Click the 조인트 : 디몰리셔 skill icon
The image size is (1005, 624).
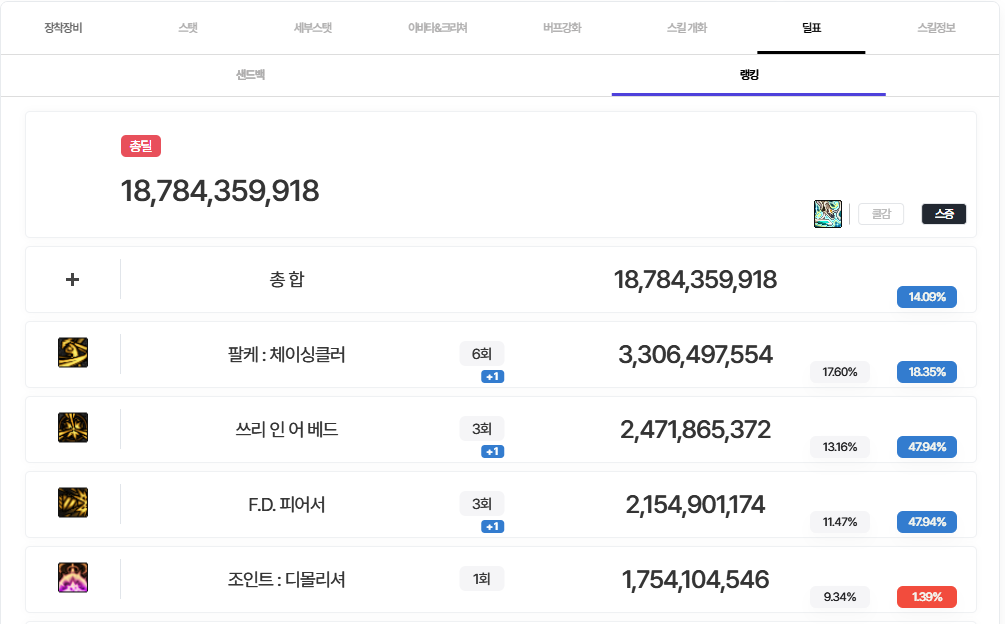coord(73,578)
